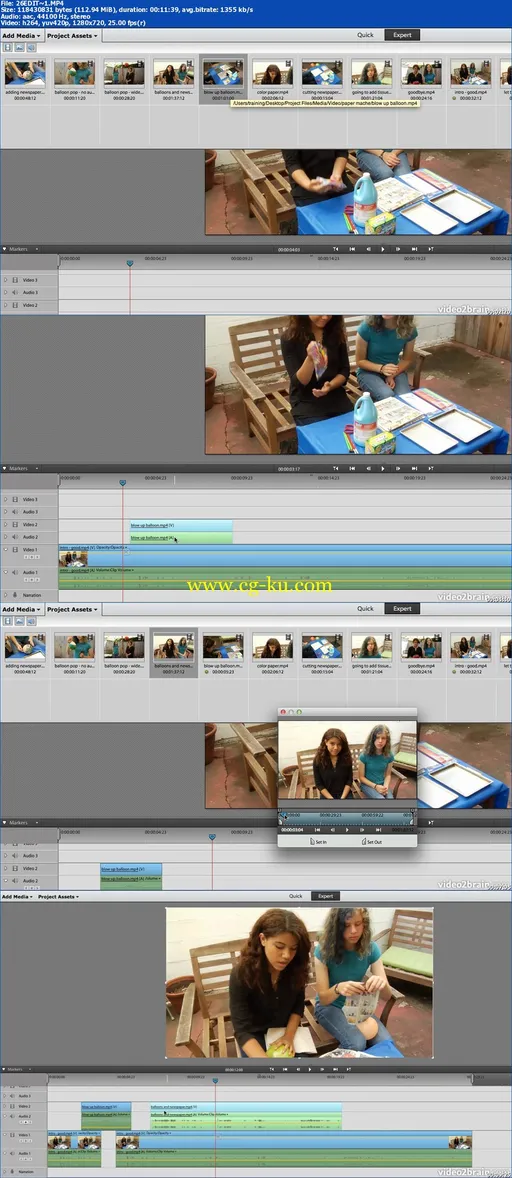Click the playhead handle in the top frame ruler

pos(130,263)
